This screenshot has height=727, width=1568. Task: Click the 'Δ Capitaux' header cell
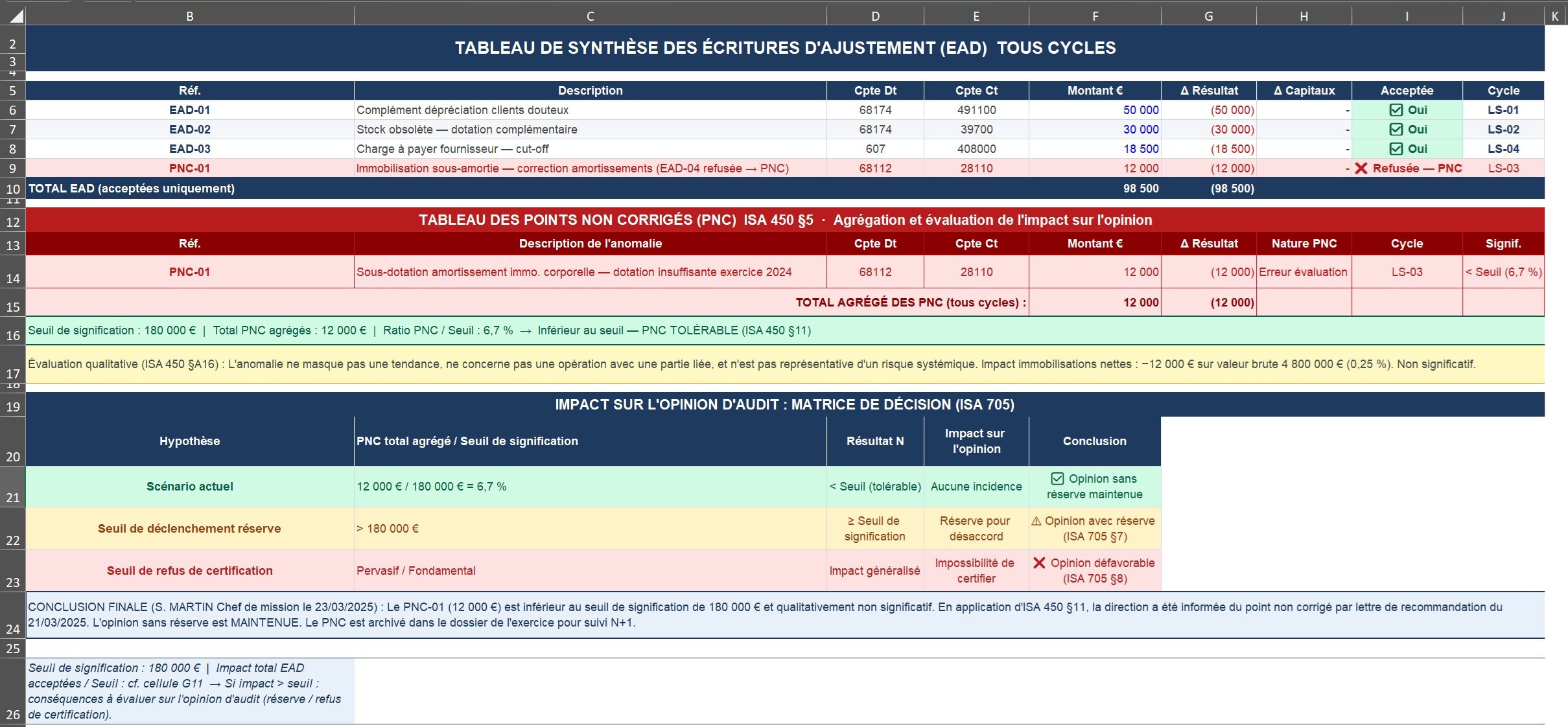pos(1304,91)
